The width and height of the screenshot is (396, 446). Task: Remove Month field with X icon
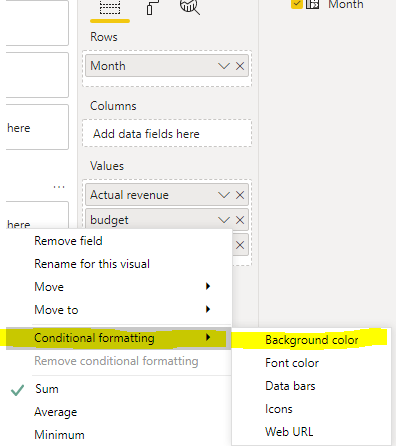pyautogui.click(x=240, y=66)
